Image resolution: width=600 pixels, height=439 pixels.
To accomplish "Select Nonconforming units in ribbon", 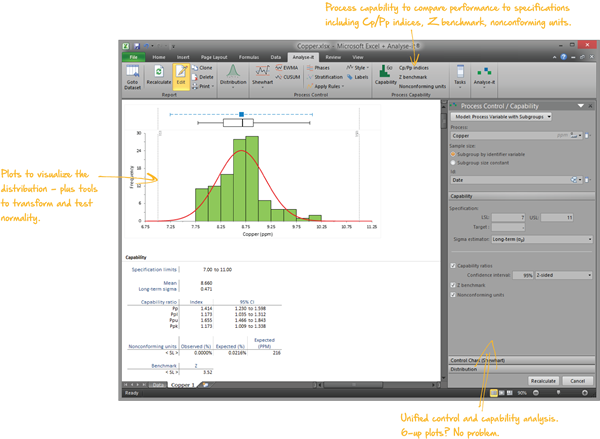I will pyautogui.click(x=422, y=86).
